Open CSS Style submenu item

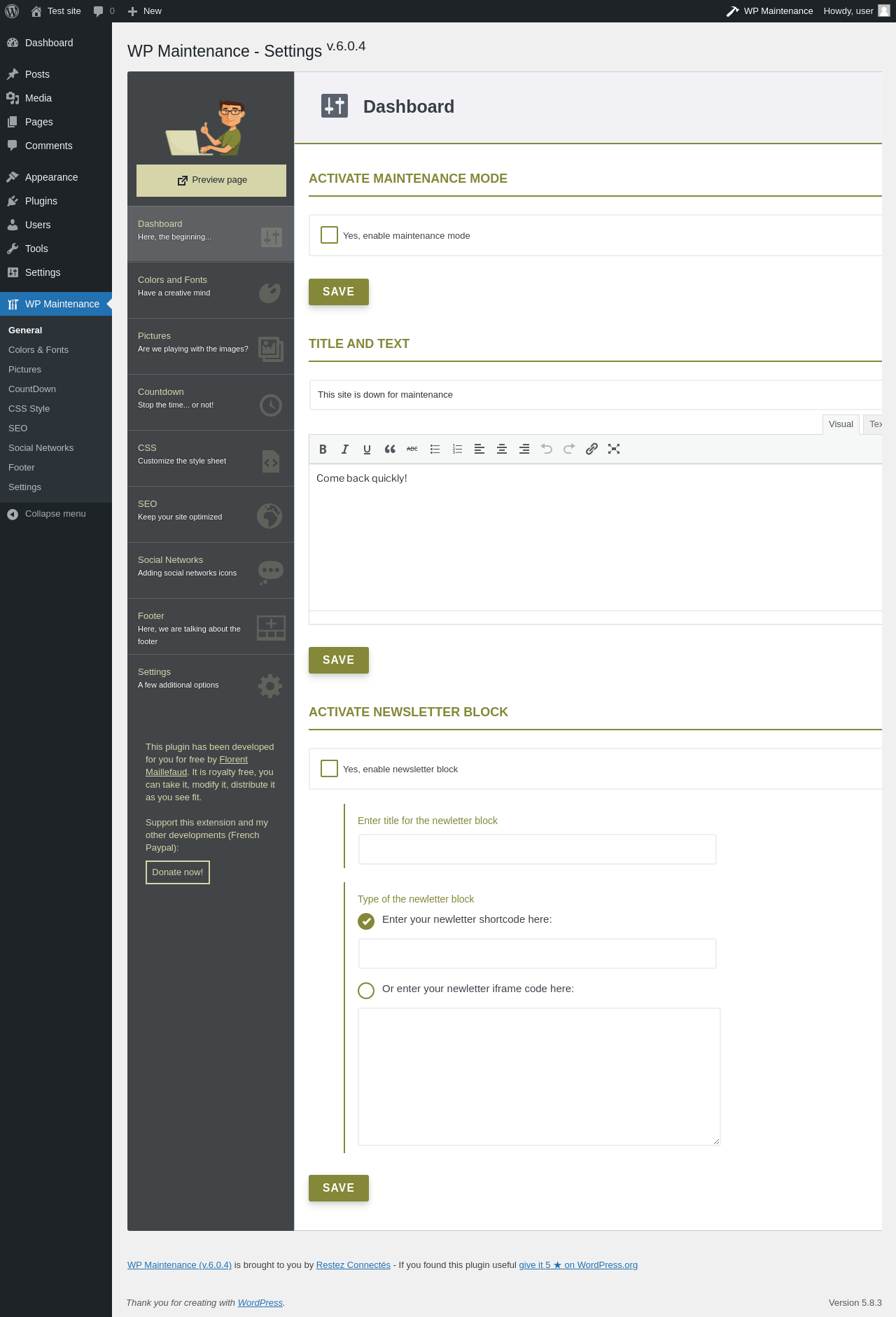pos(29,409)
